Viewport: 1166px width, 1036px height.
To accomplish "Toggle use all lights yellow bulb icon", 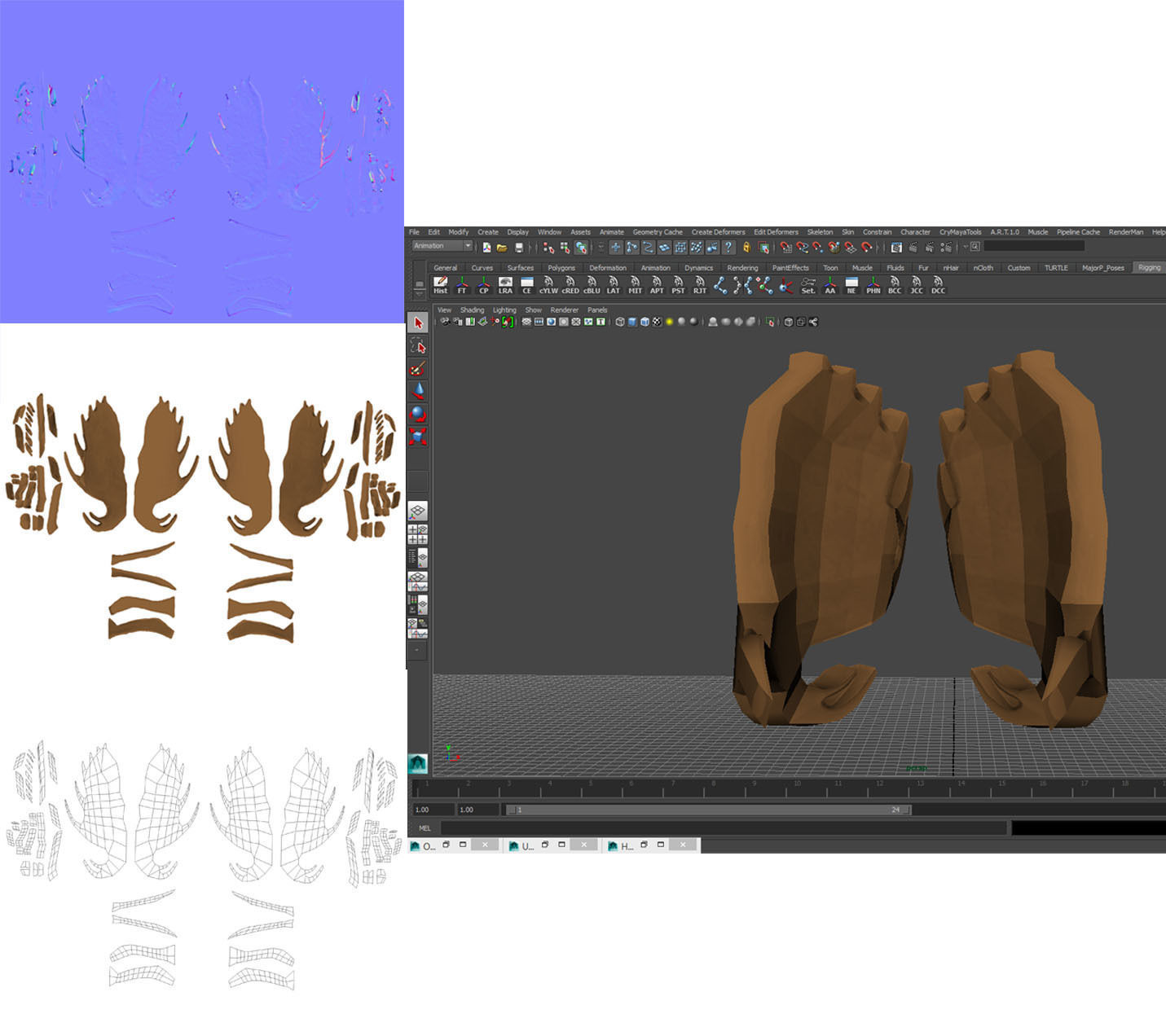I will (x=670, y=322).
